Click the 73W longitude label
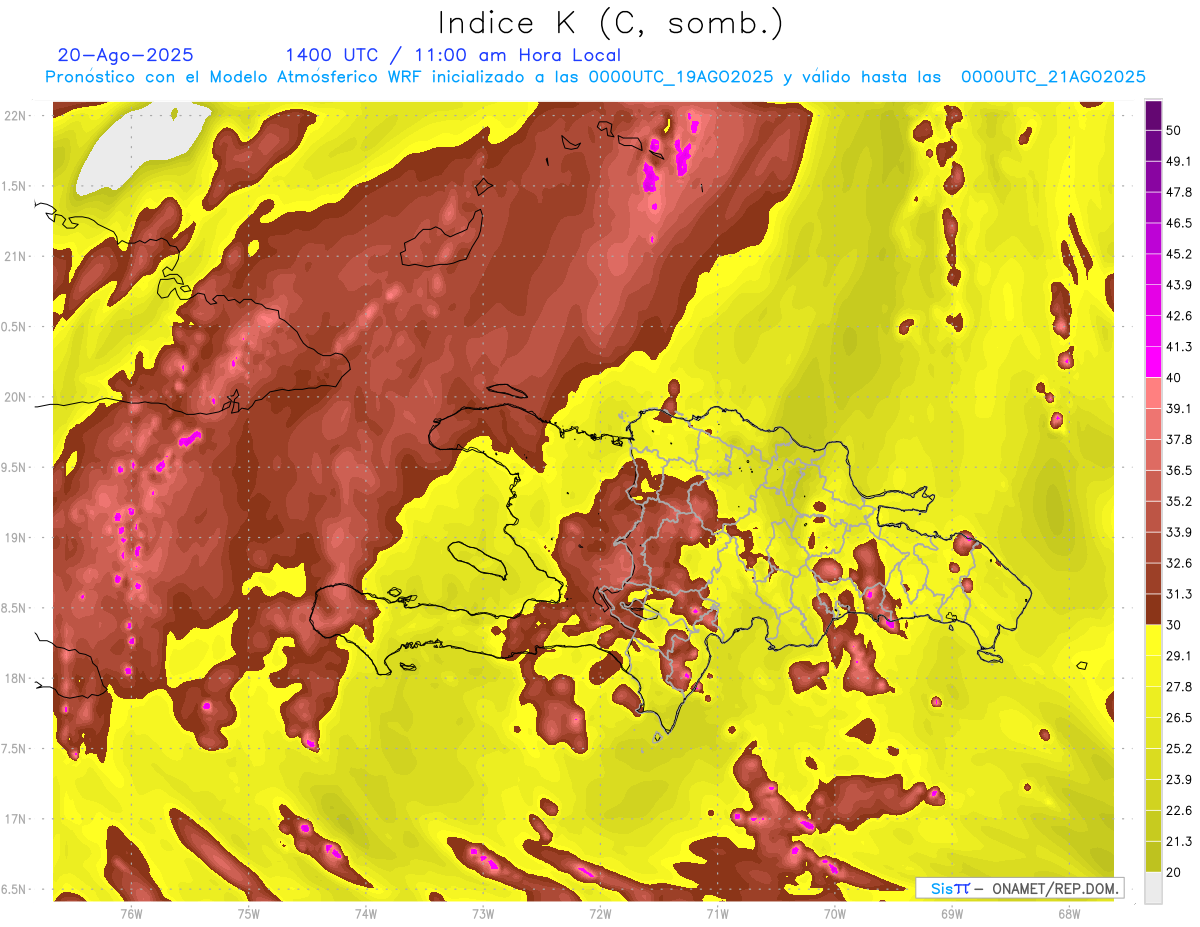Viewport: 1200px width, 927px height. [482, 913]
